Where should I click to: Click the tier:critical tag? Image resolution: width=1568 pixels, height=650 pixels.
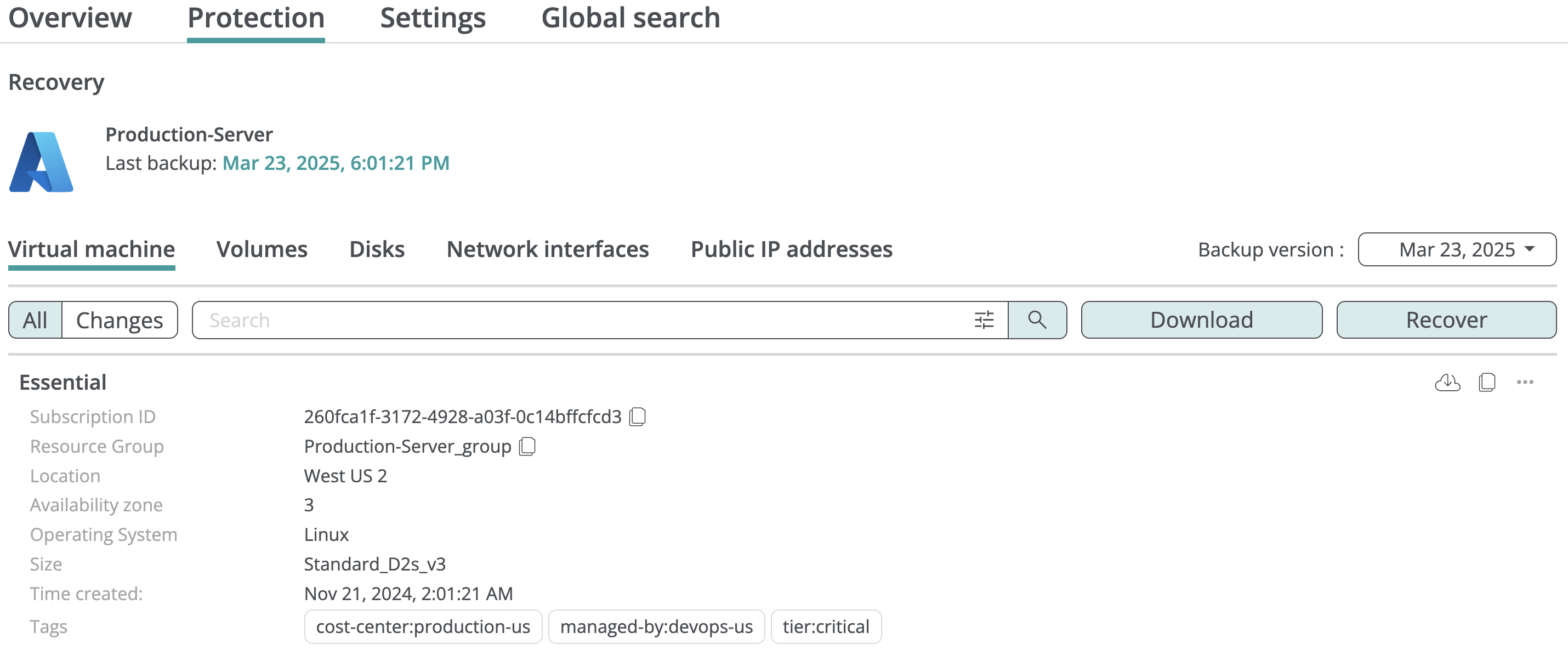(x=826, y=627)
